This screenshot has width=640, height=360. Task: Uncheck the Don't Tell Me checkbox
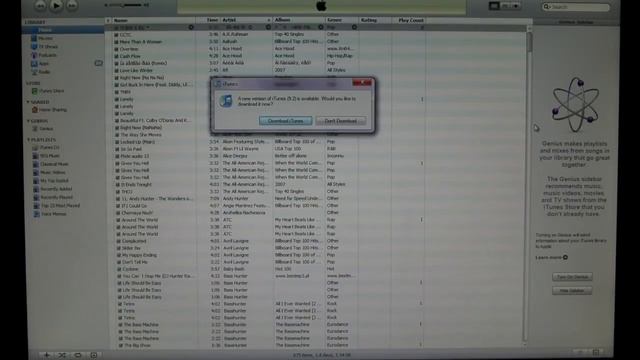119,262
